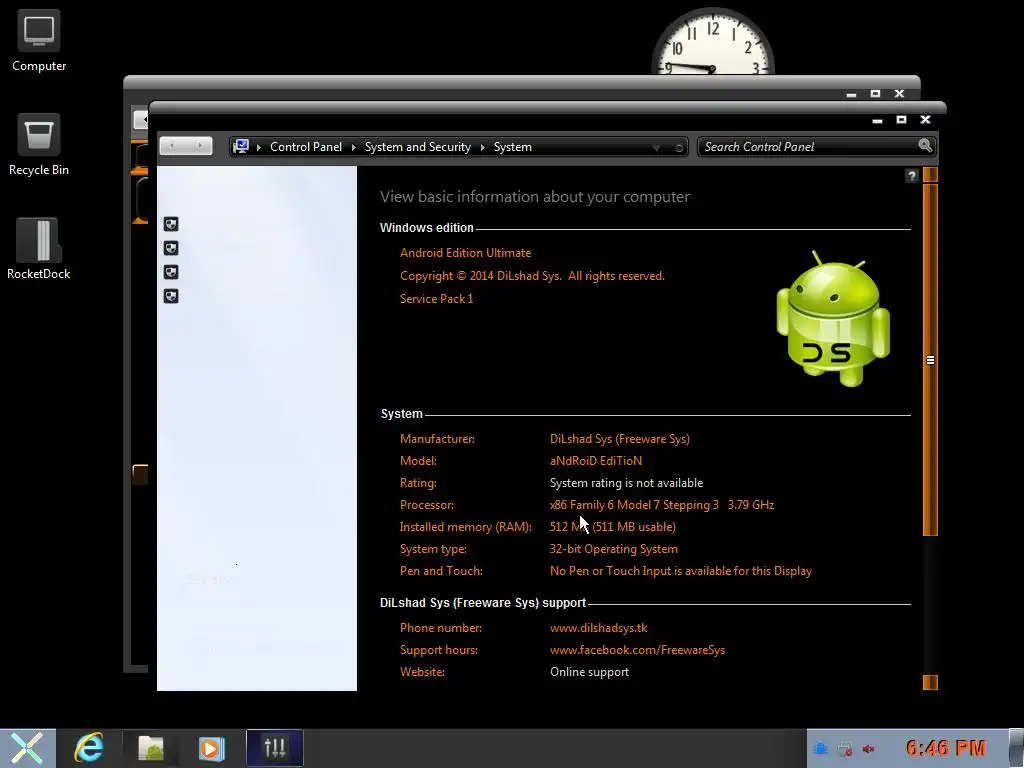Screen dimensions: 1024x768
Task: Open the media player taskbar icon
Action: point(212,748)
